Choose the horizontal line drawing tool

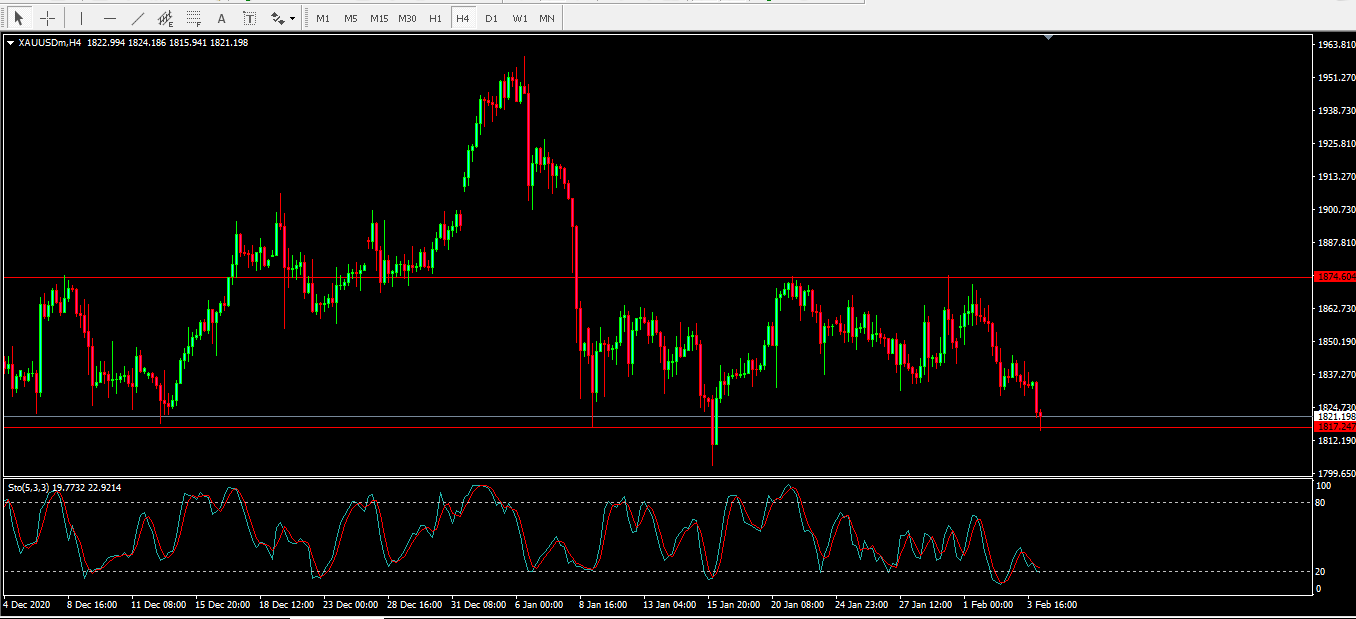click(x=110, y=18)
